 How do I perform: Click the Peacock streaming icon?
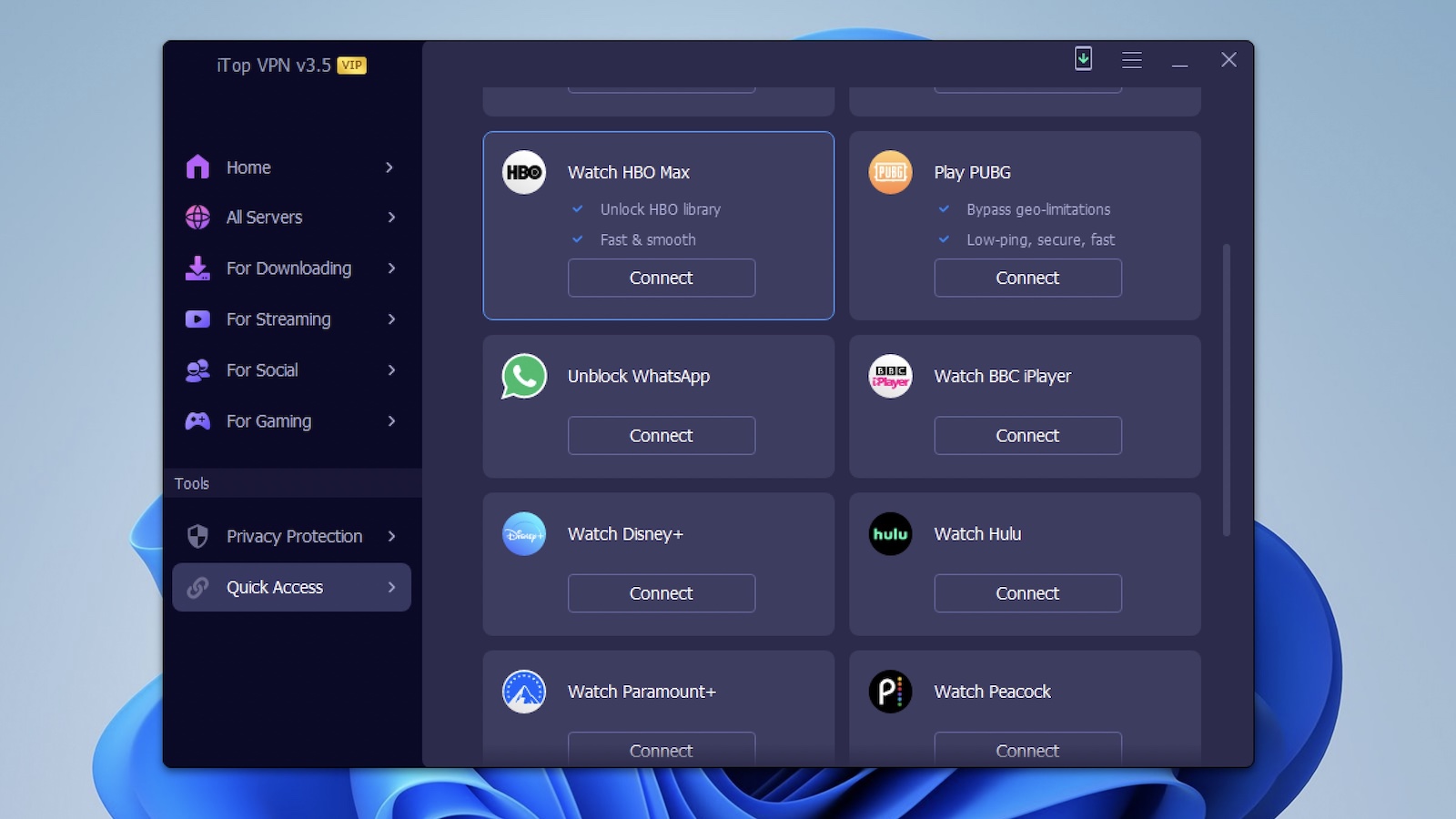[x=889, y=692]
